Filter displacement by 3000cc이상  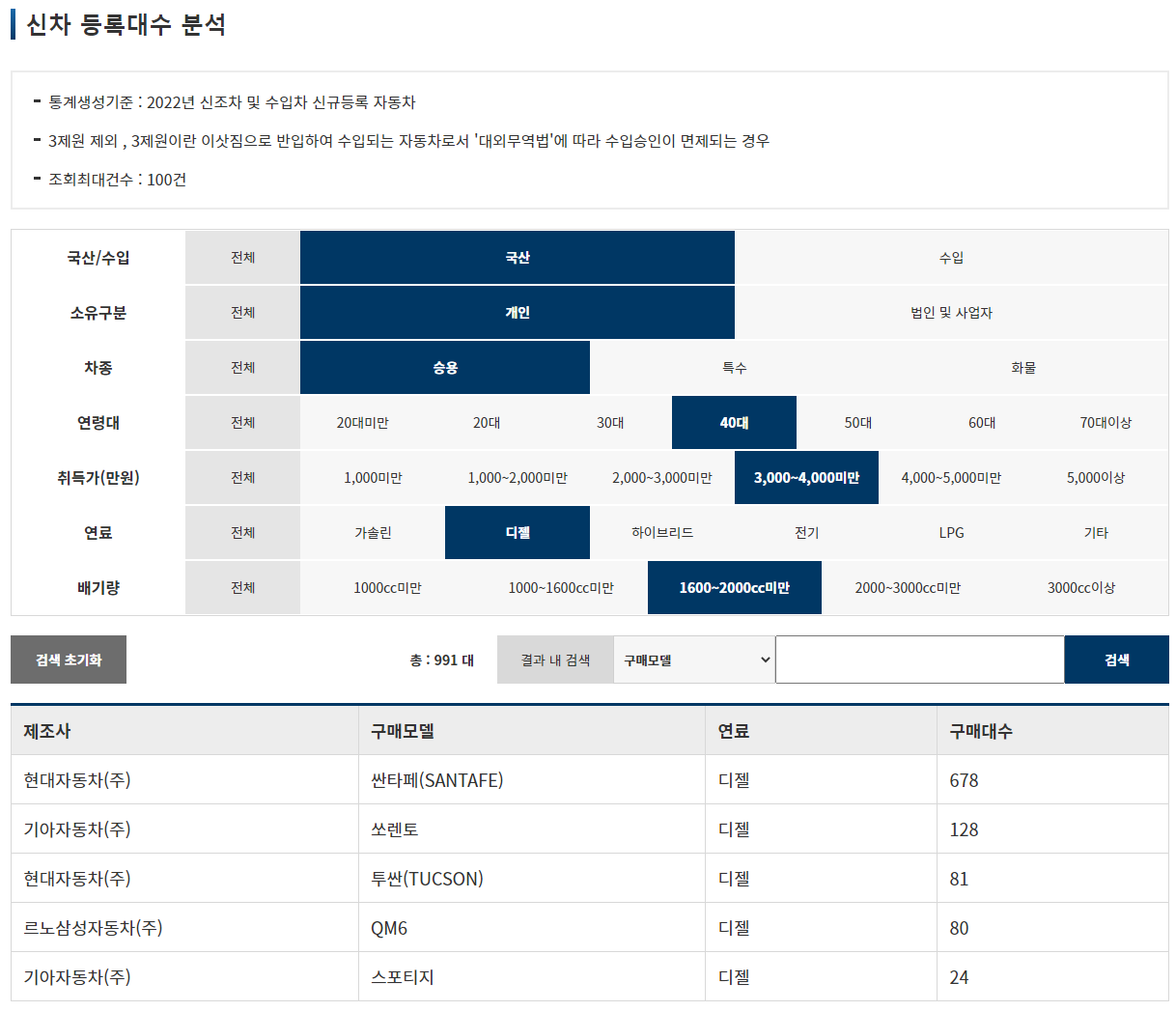1081,588
